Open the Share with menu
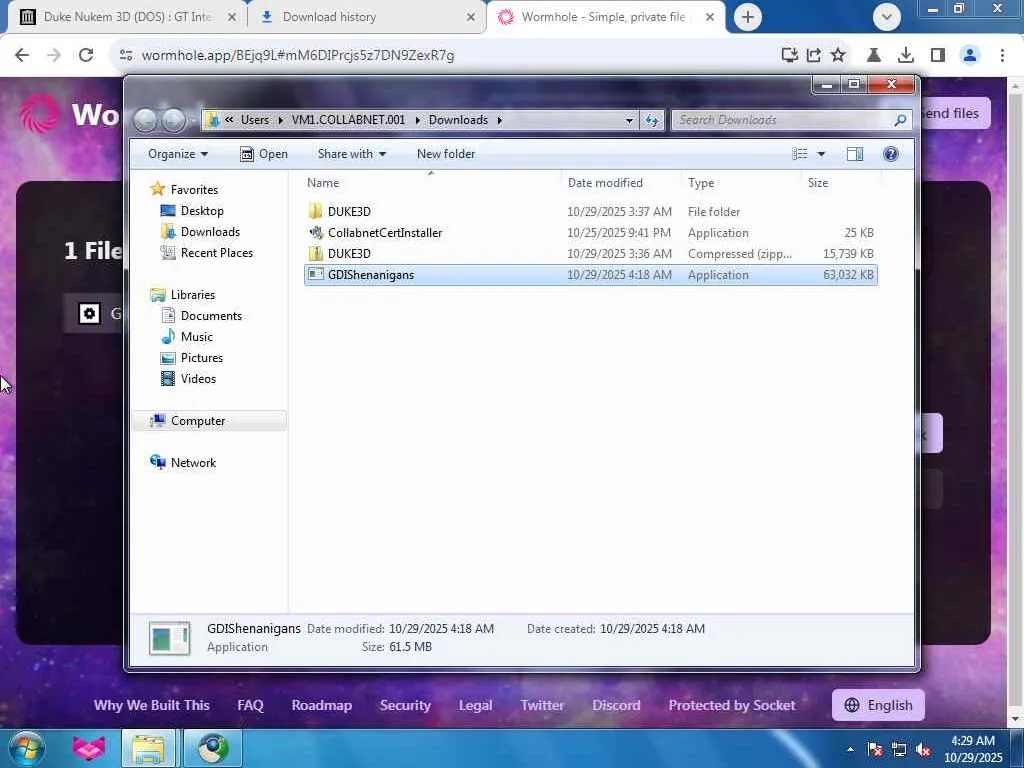The height and width of the screenshot is (768, 1024). point(351,154)
